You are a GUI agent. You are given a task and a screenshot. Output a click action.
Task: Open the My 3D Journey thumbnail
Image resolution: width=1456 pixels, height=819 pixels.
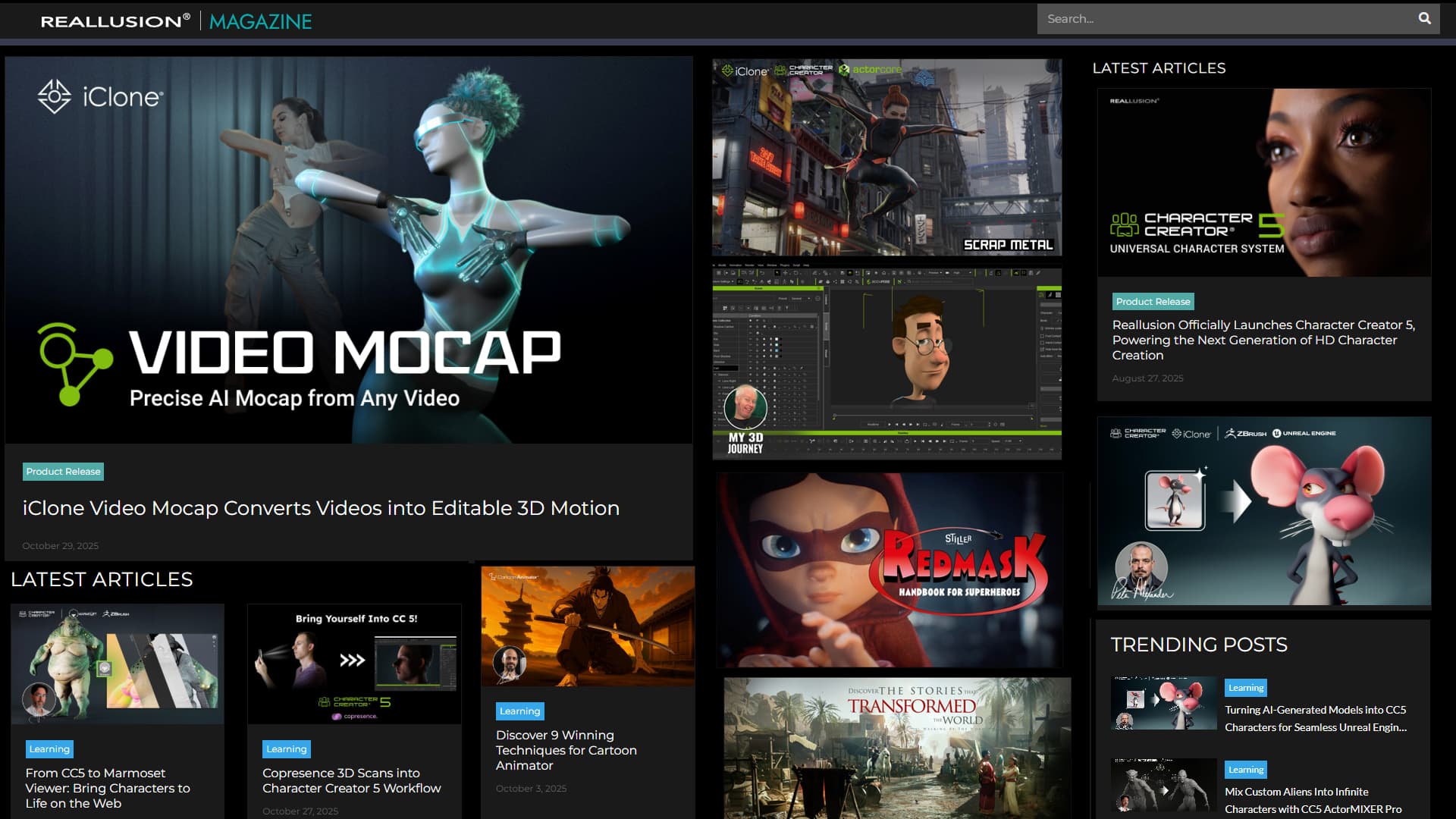886,363
